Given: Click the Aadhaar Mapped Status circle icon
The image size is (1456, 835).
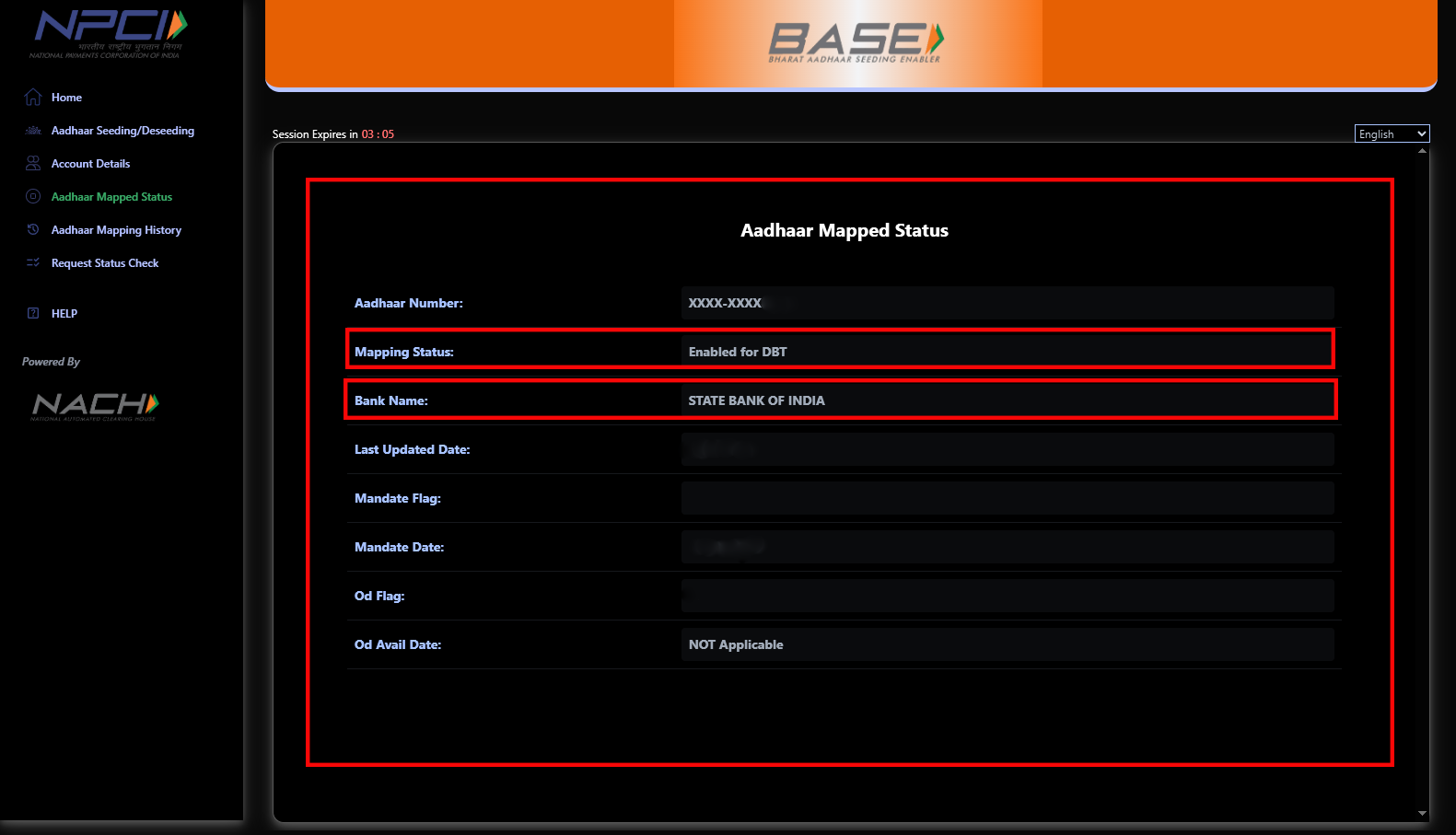Looking at the screenshot, I should 33,197.
